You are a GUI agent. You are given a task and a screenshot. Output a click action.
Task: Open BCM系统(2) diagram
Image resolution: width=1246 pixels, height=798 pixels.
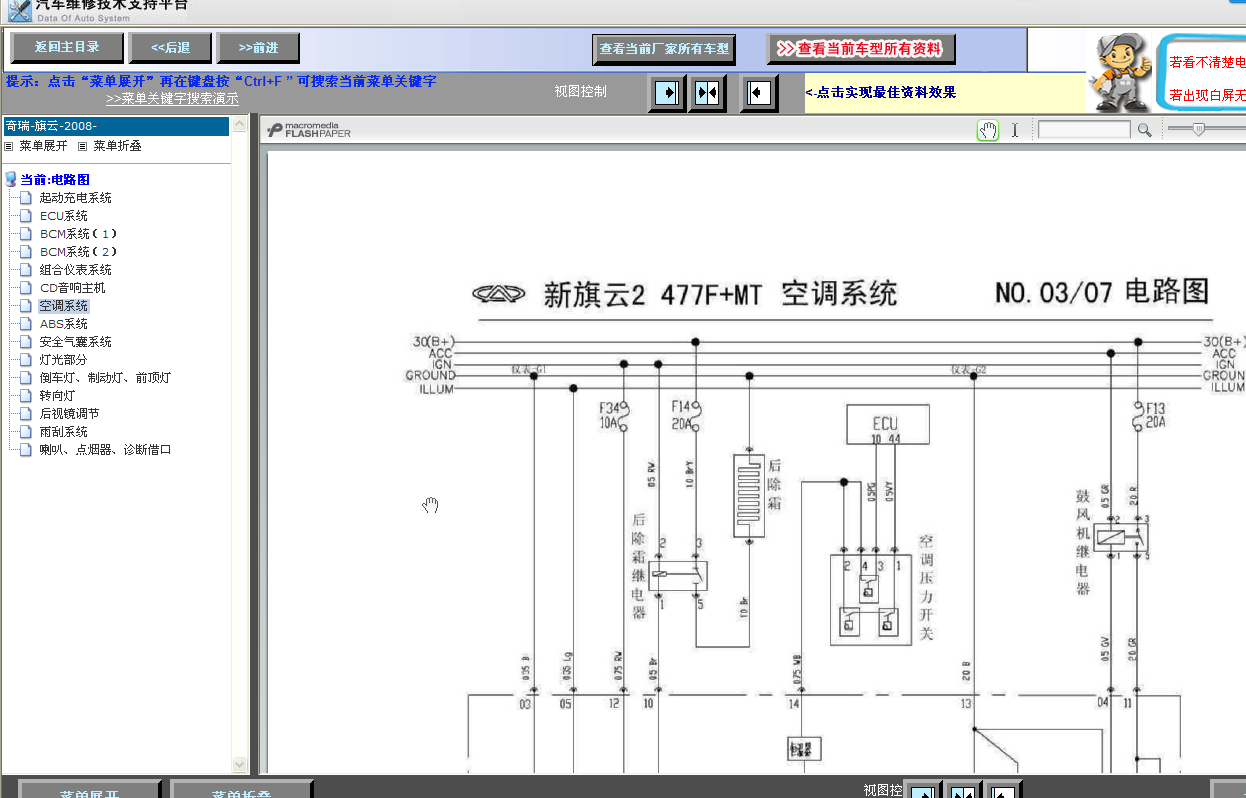[79, 252]
